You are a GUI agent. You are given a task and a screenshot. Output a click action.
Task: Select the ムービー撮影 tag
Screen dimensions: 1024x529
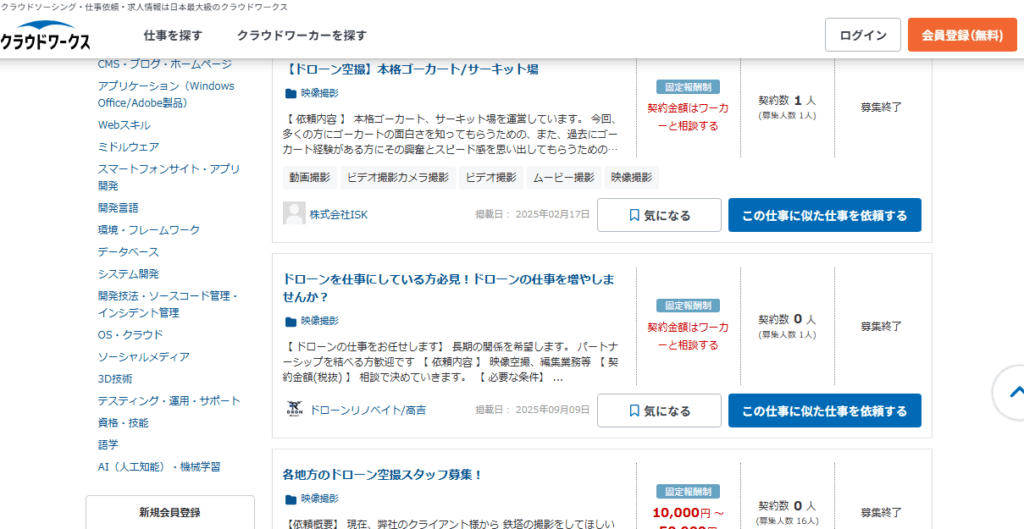pos(564,178)
